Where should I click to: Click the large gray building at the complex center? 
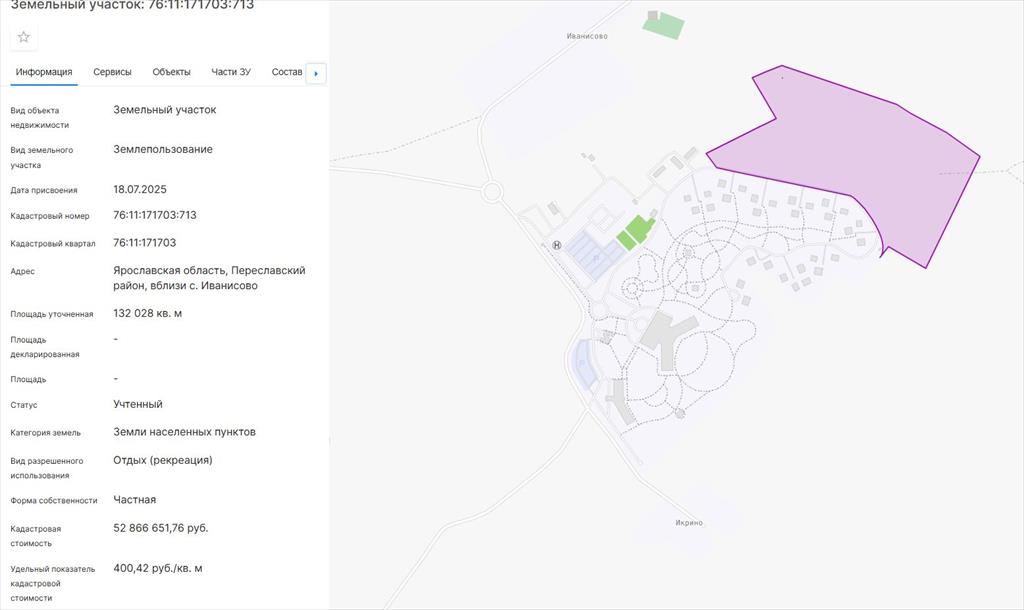pyautogui.click(x=658, y=330)
